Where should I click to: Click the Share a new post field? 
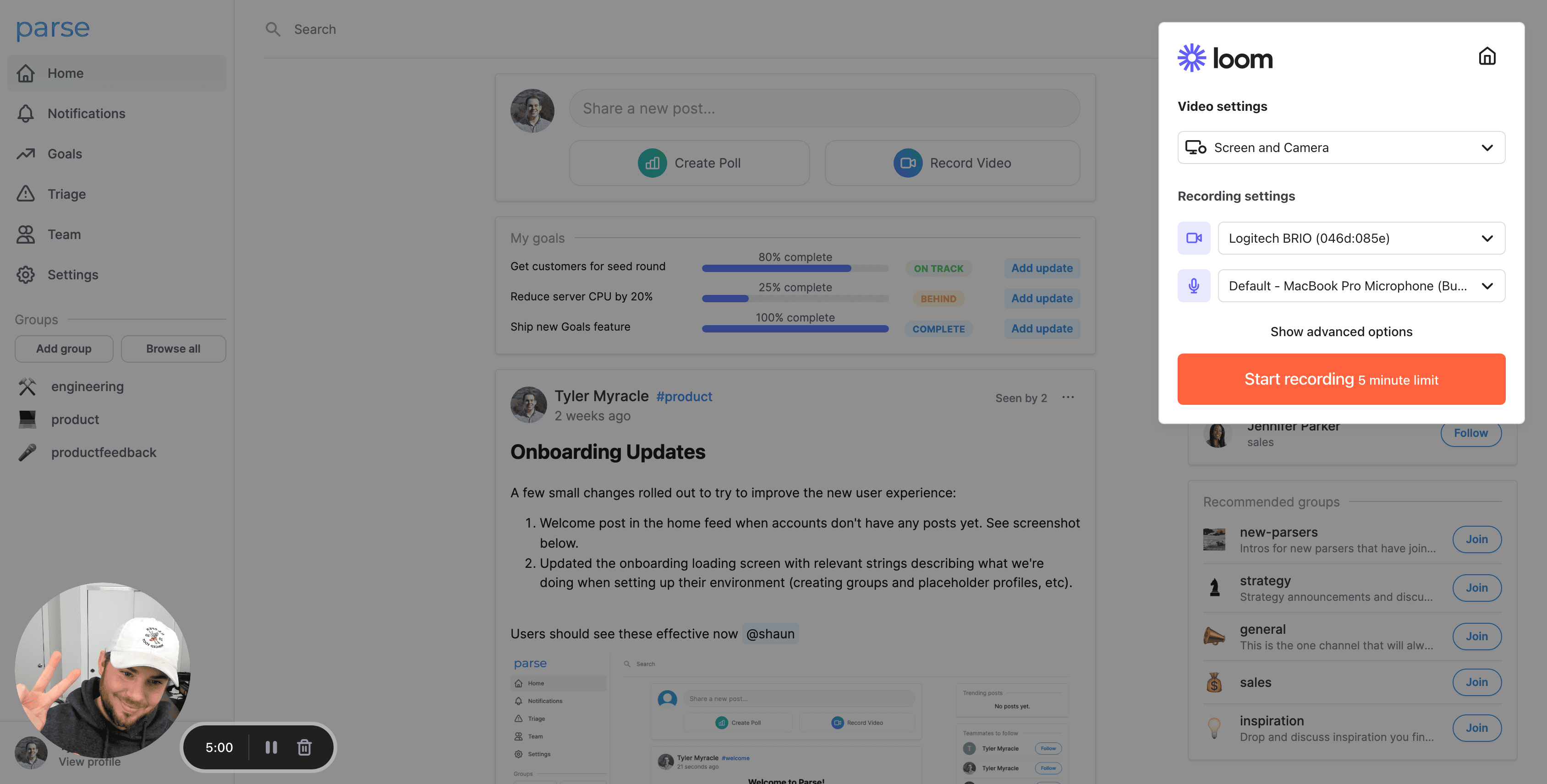(x=824, y=108)
